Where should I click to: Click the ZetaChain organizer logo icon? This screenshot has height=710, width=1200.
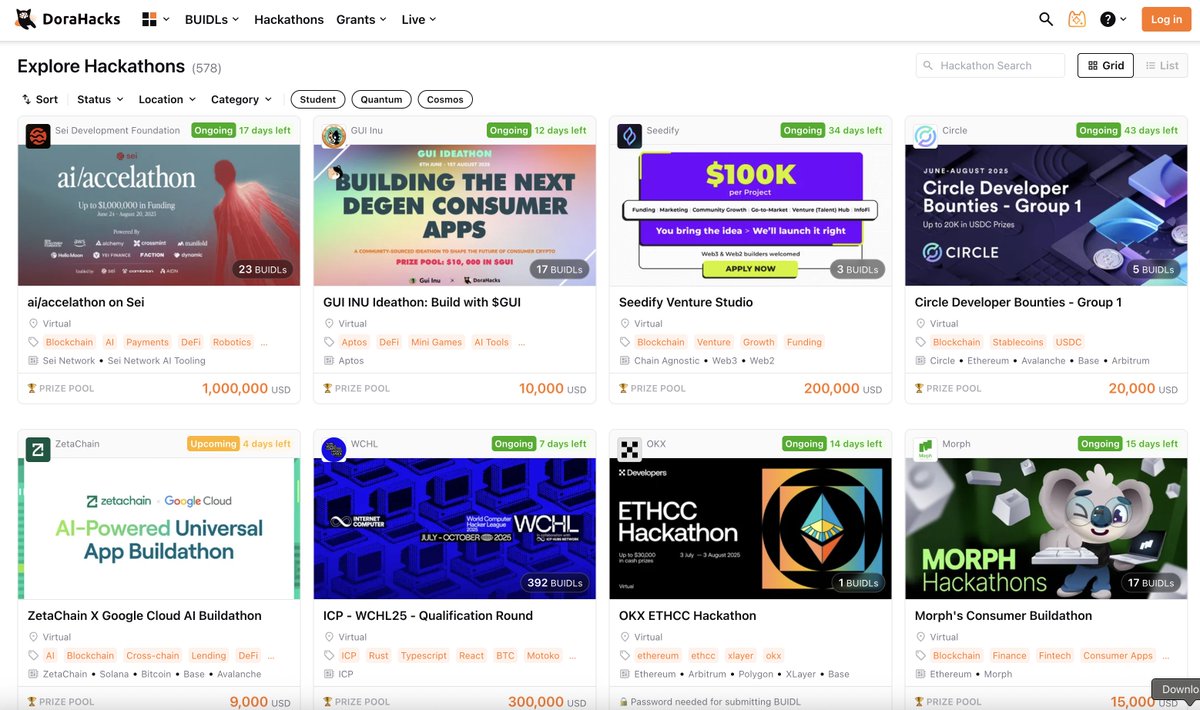38,450
